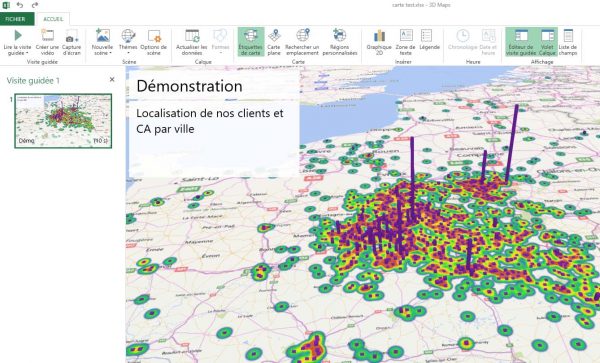Toggle the Carte plane view
Image resolution: width=600 pixels, height=363 pixels.
coord(274,42)
